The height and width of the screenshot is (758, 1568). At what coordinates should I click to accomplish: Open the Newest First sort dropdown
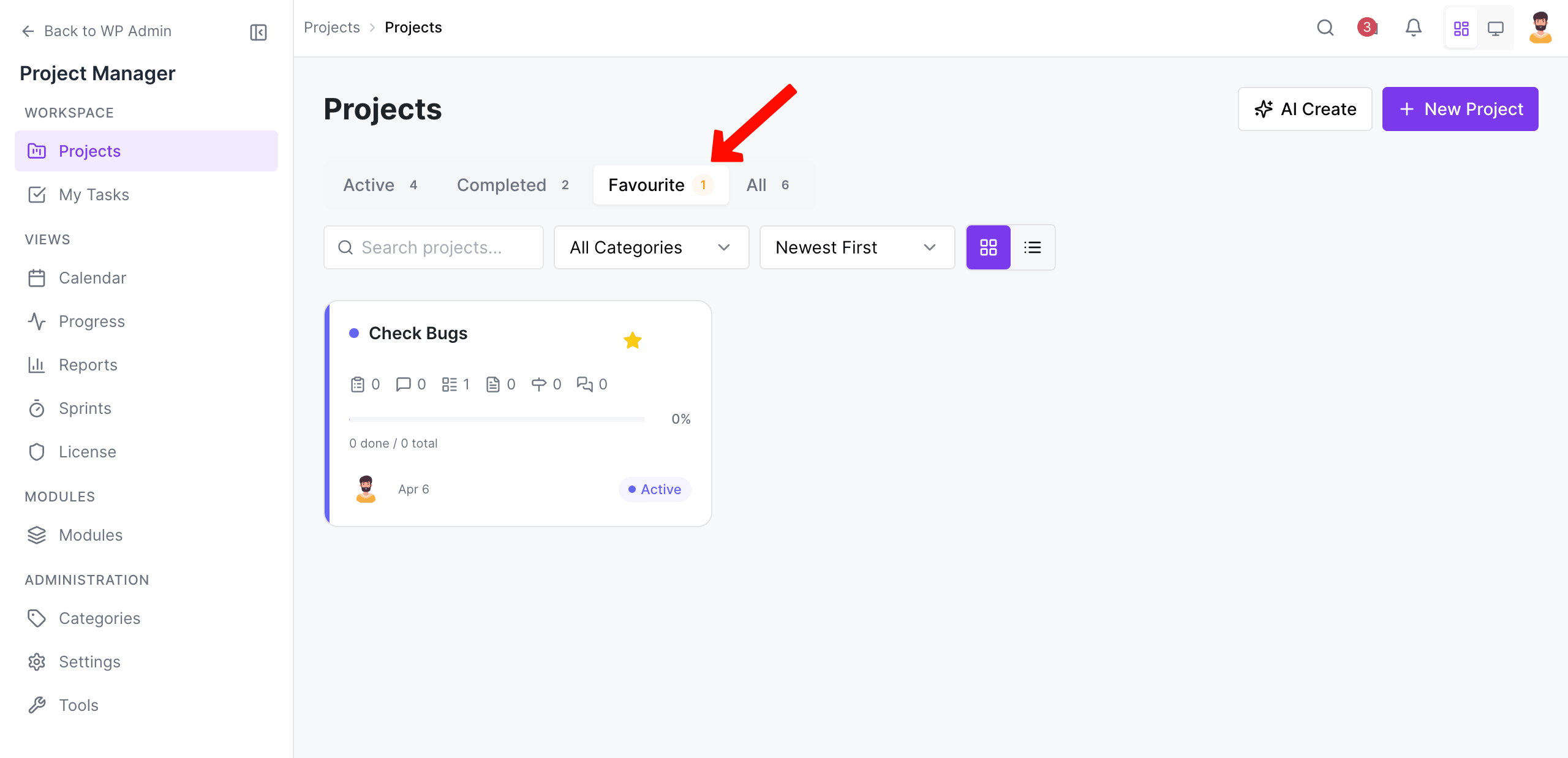(x=857, y=247)
